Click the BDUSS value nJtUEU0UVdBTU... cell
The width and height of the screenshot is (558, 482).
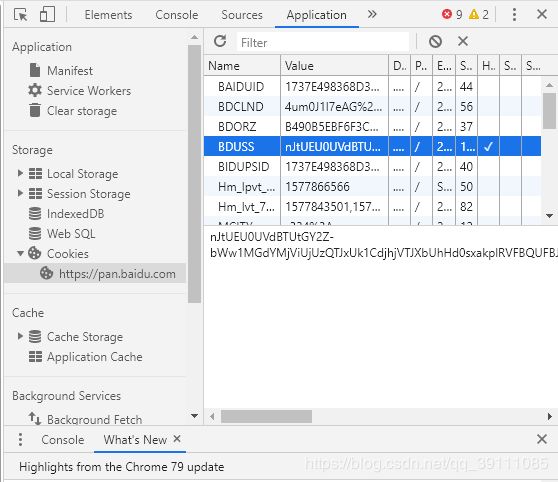coord(335,146)
